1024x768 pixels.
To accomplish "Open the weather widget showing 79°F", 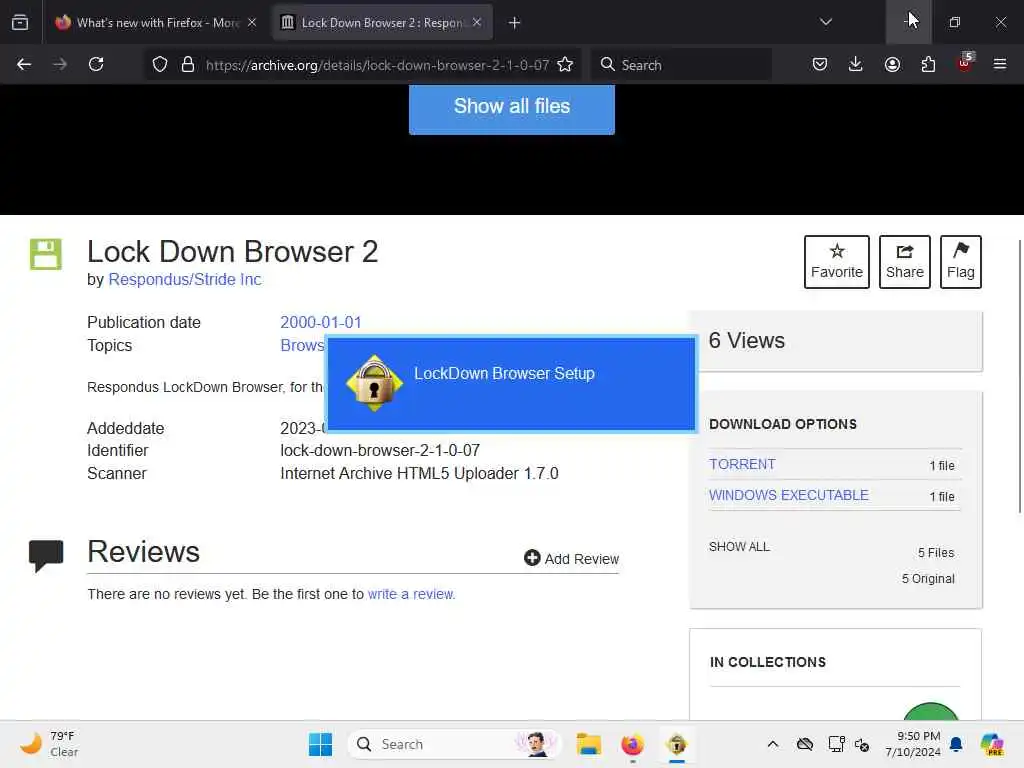I will coord(49,744).
